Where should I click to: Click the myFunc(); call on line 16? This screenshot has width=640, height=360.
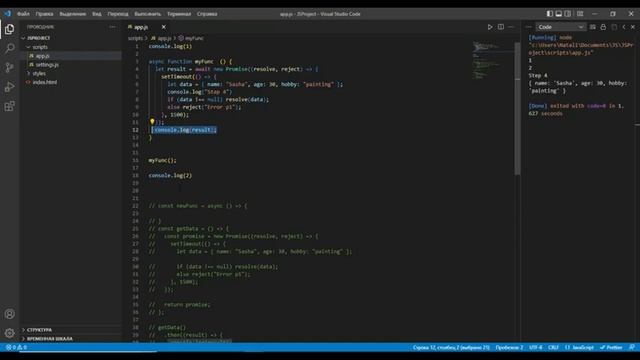pos(162,160)
